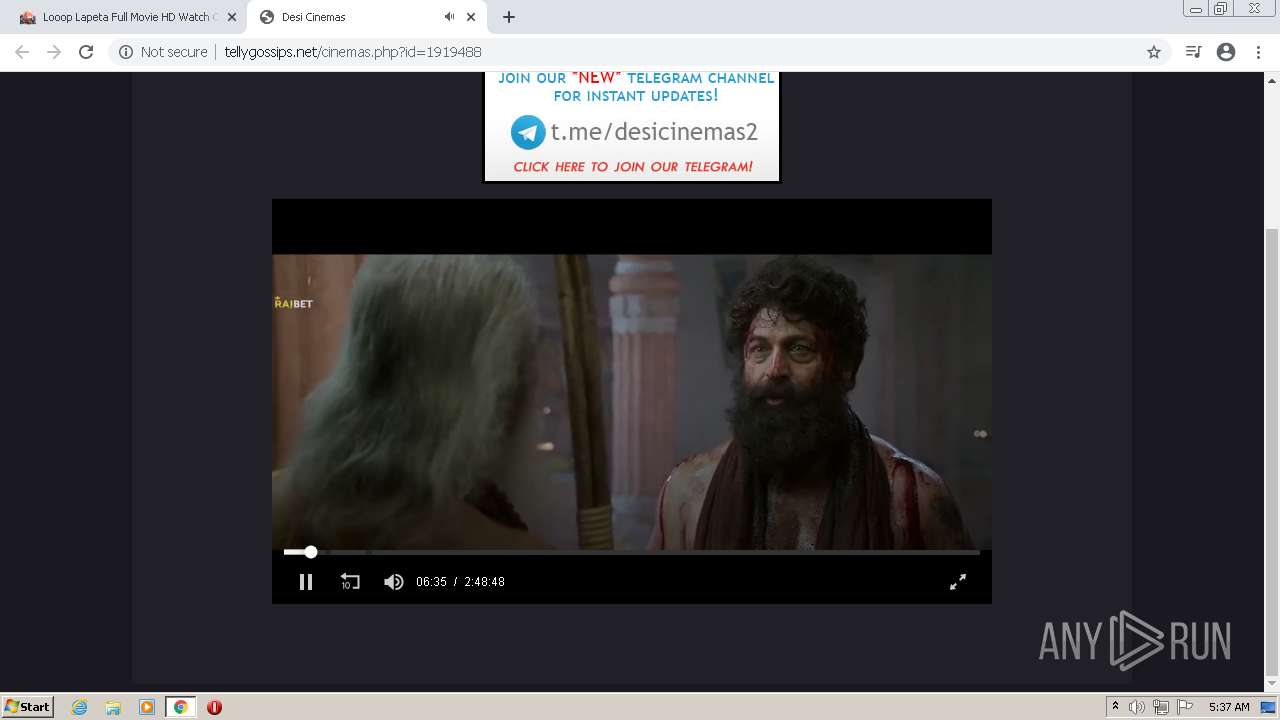The height and width of the screenshot is (720, 1280).
Task: Enter fullscreen mode in video player
Action: click(x=958, y=581)
